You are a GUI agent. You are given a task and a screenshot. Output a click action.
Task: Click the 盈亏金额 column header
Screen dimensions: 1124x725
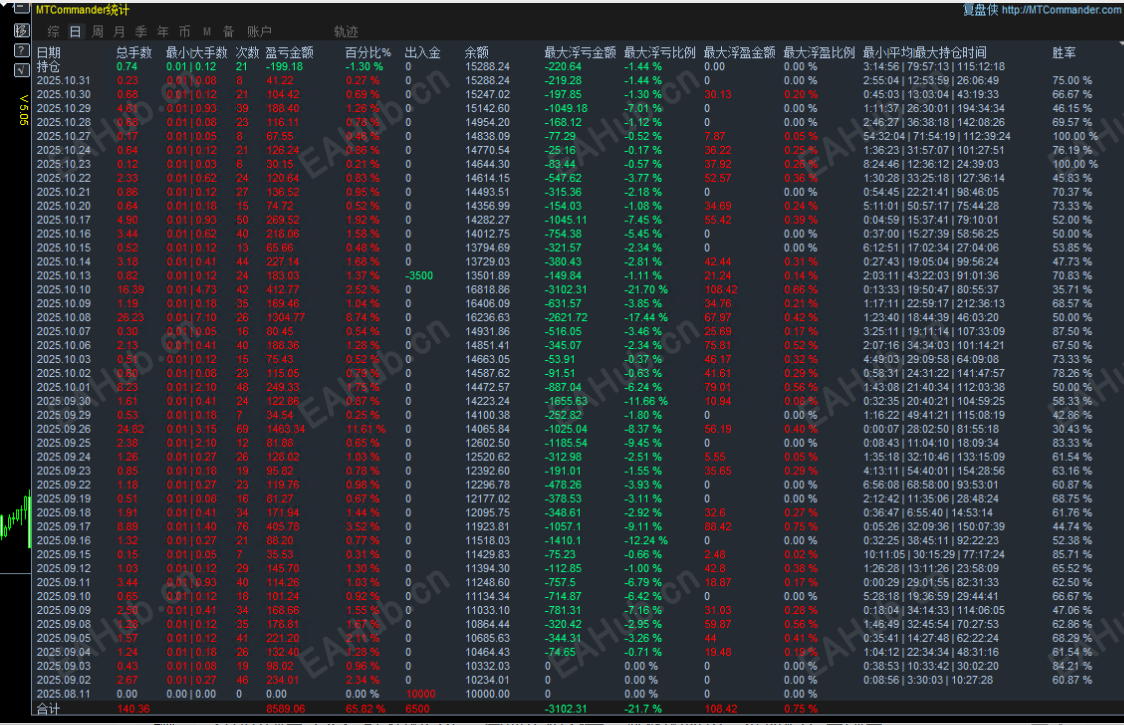coord(290,52)
